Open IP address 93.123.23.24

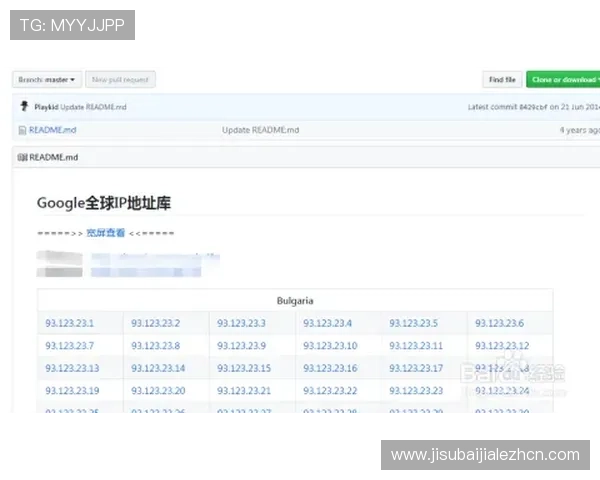coord(502,391)
